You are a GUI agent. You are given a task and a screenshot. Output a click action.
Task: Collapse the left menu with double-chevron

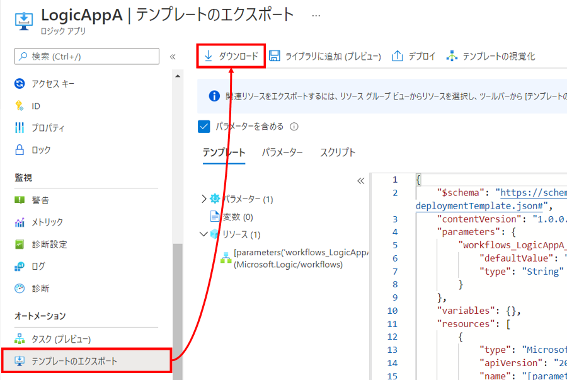coord(172,57)
